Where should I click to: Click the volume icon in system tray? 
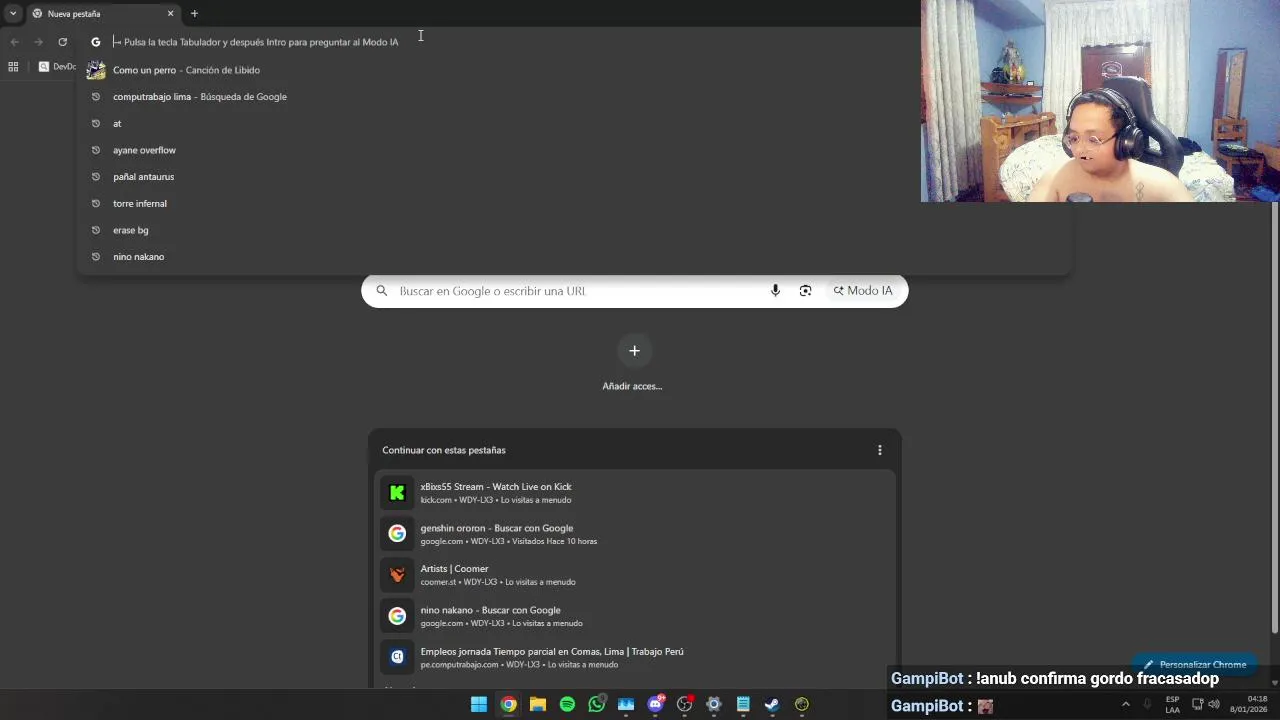tap(1214, 704)
